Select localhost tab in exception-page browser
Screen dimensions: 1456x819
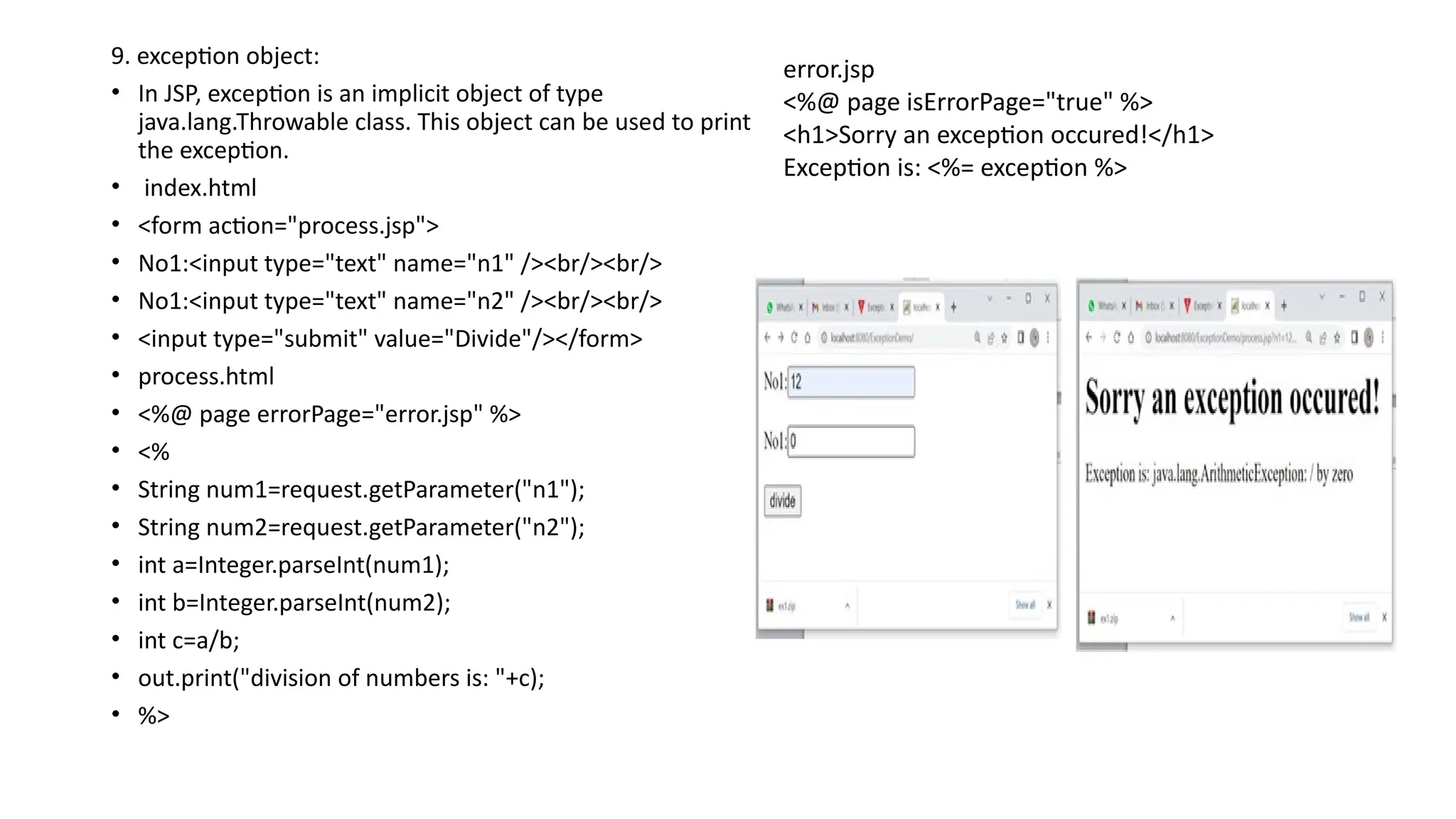(1250, 306)
